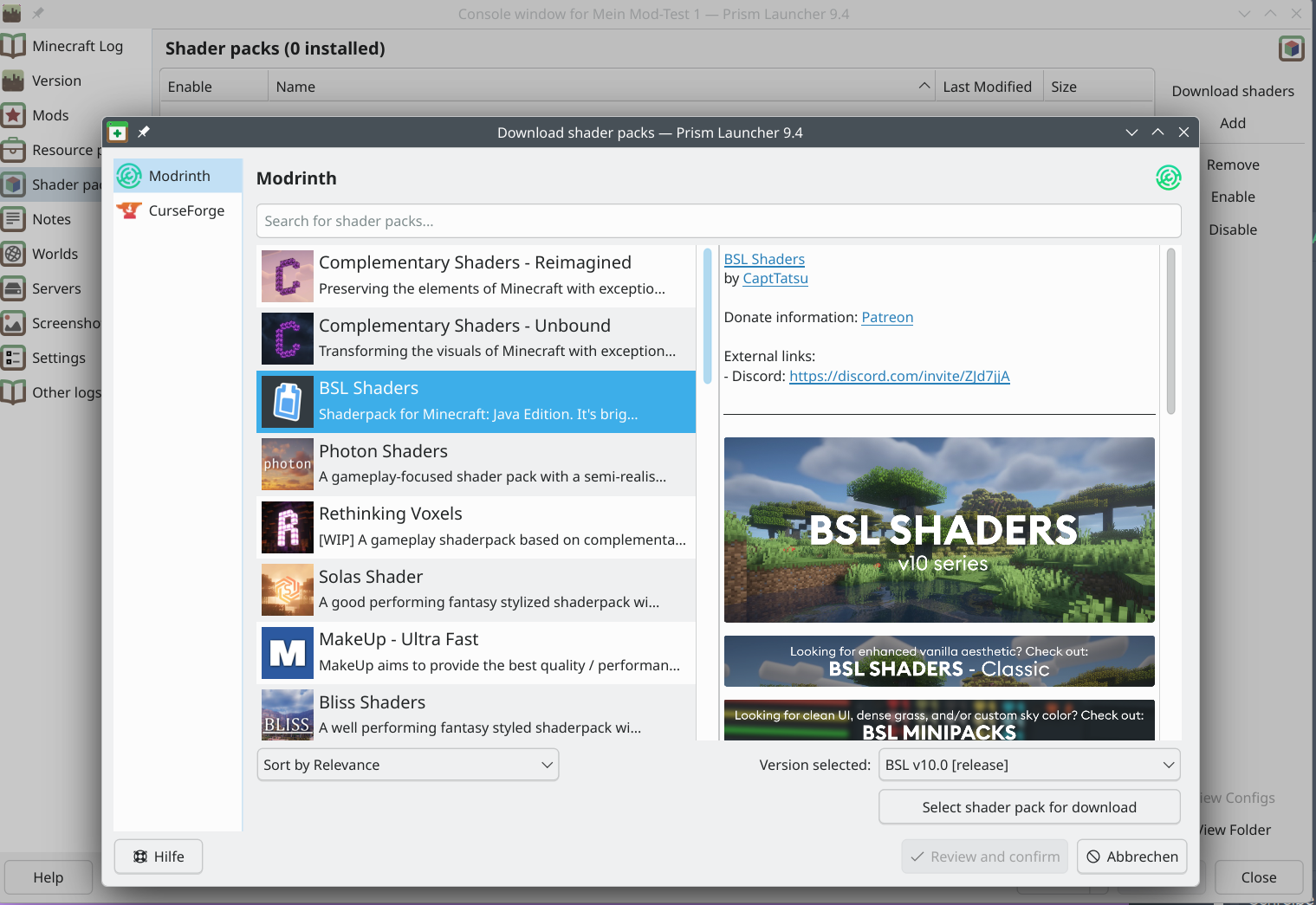Click the shader pack list scrollbar

coord(707,316)
